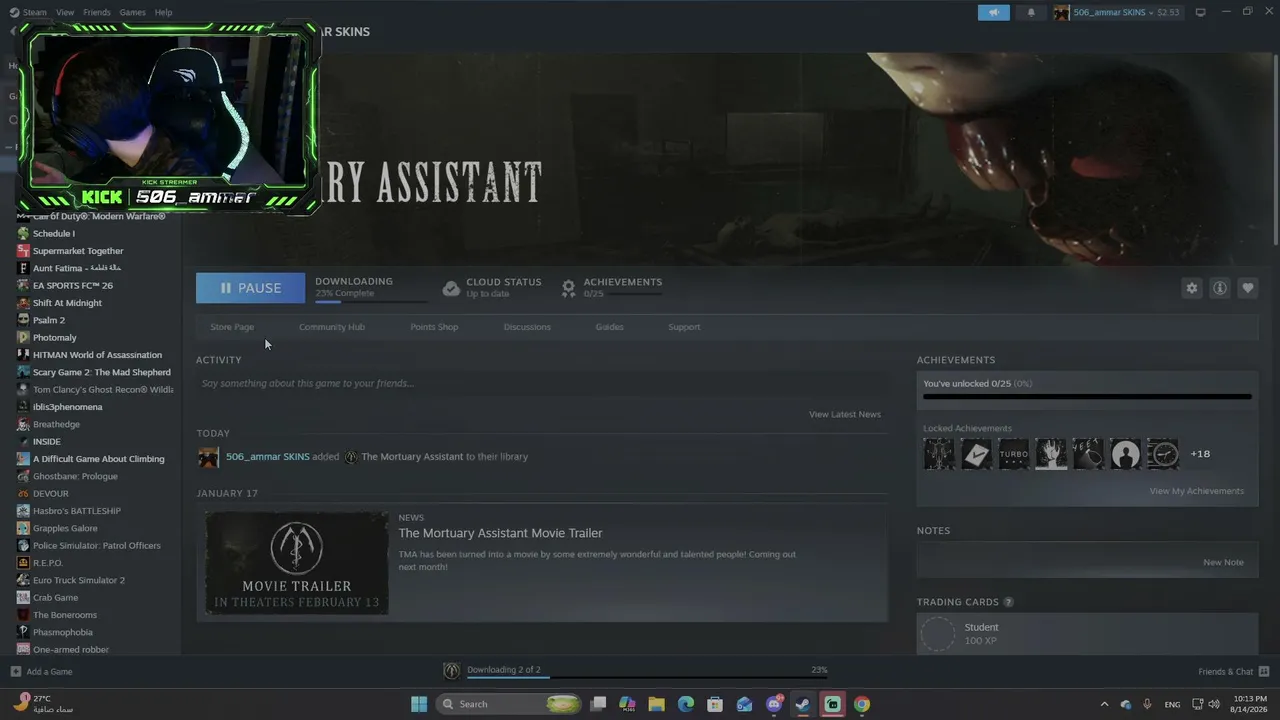
Task: Open Movie Trailer news thumbnail
Action: tap(297, 563)
